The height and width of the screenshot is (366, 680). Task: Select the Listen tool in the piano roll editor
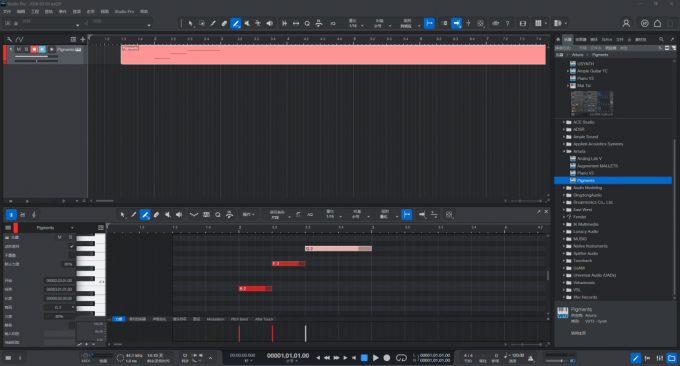click(x=179, y=215)
